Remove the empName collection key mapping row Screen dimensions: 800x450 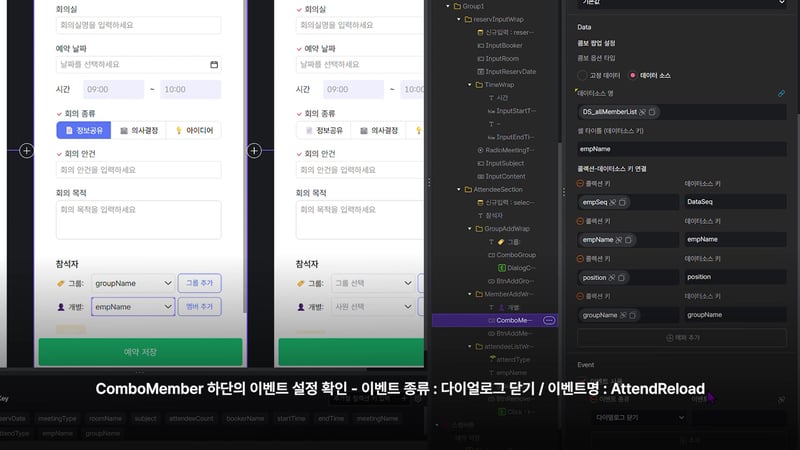click(x=580, y=221)
